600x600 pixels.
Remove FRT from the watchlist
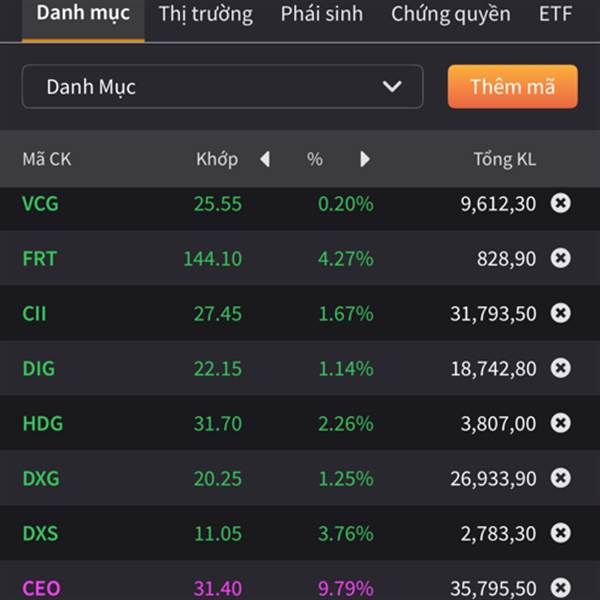click(561, 258)
